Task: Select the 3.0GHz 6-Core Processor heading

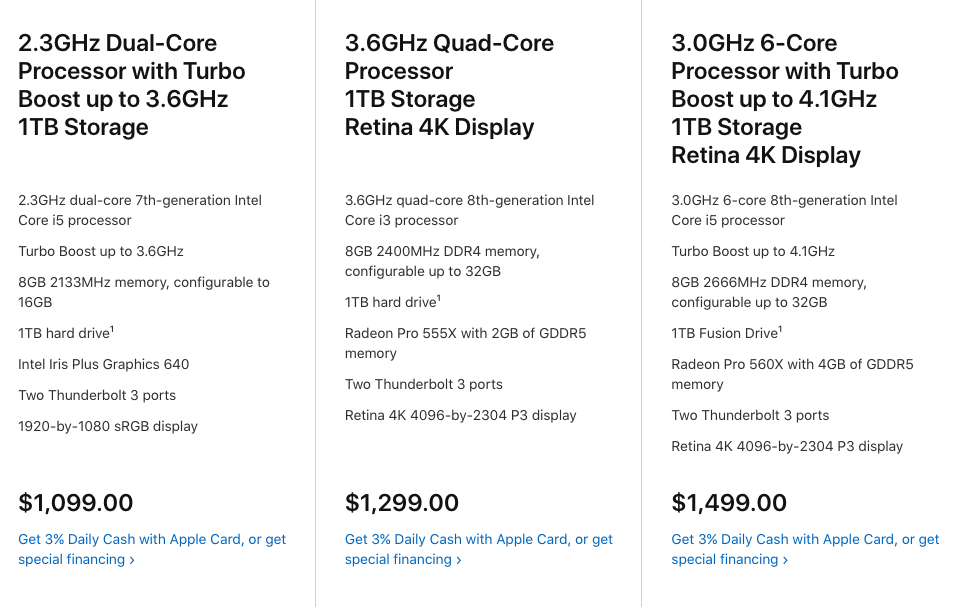Action: point(785,99)
